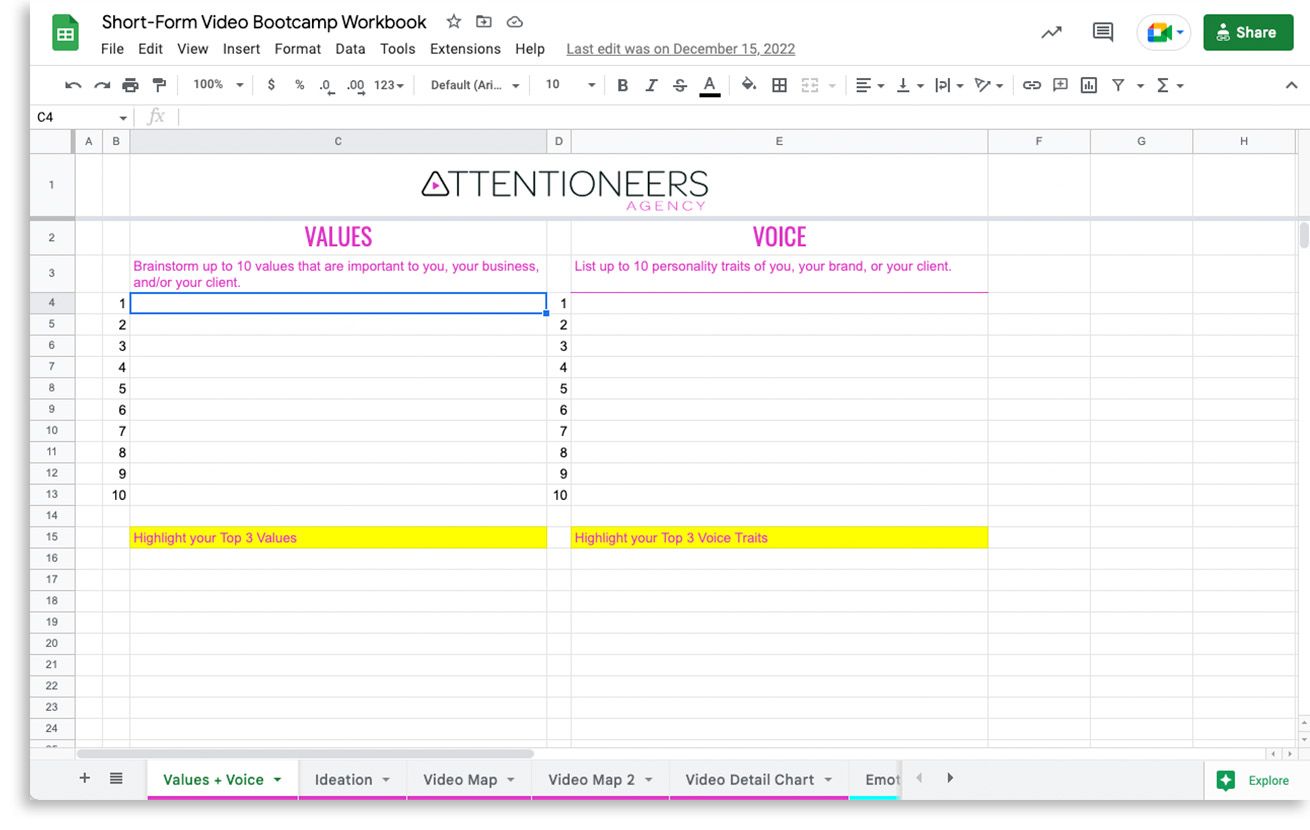This screenshot has width=1310, height=830.
Task: Insert a link with the chain icon
Action: click(1031, 86)
